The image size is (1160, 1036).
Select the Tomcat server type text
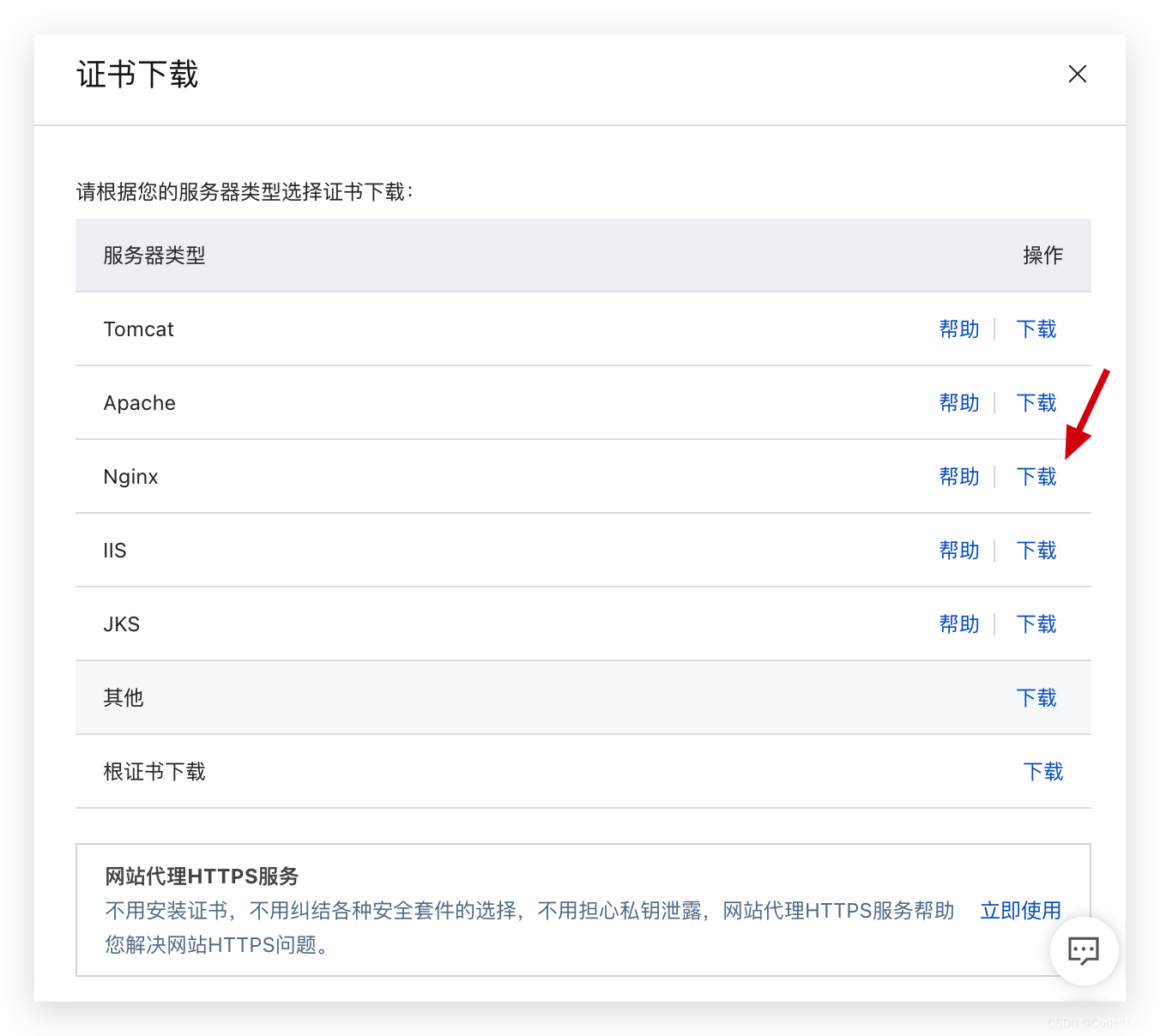click(x=138, y=329)
